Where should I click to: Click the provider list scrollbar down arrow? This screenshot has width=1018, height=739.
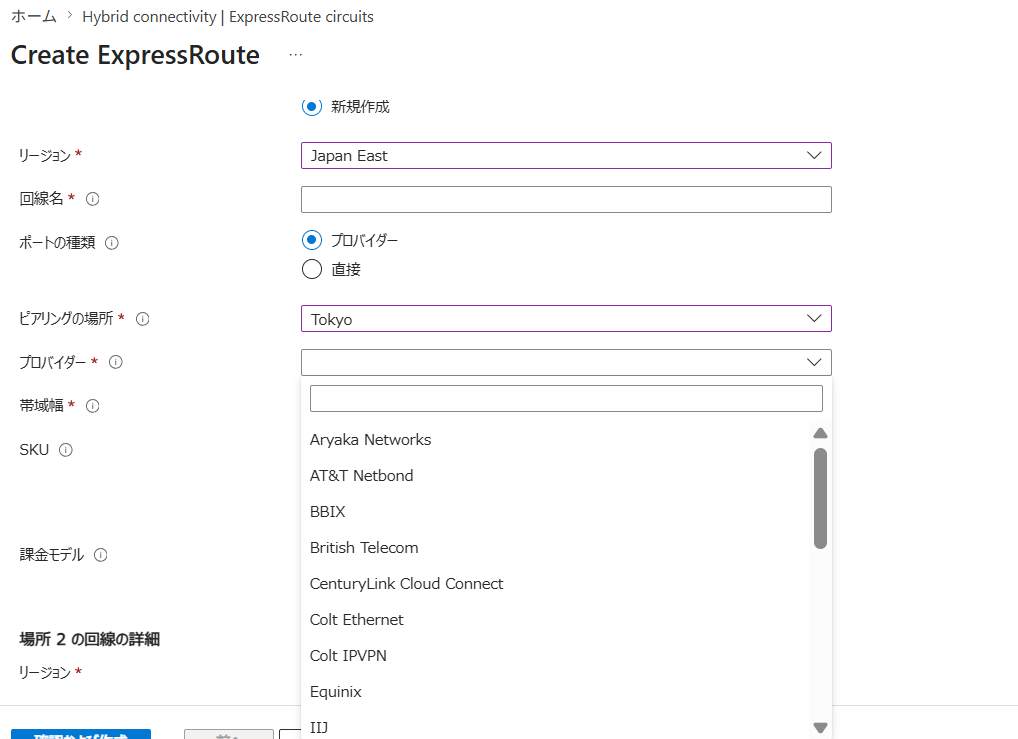[821, 728]
